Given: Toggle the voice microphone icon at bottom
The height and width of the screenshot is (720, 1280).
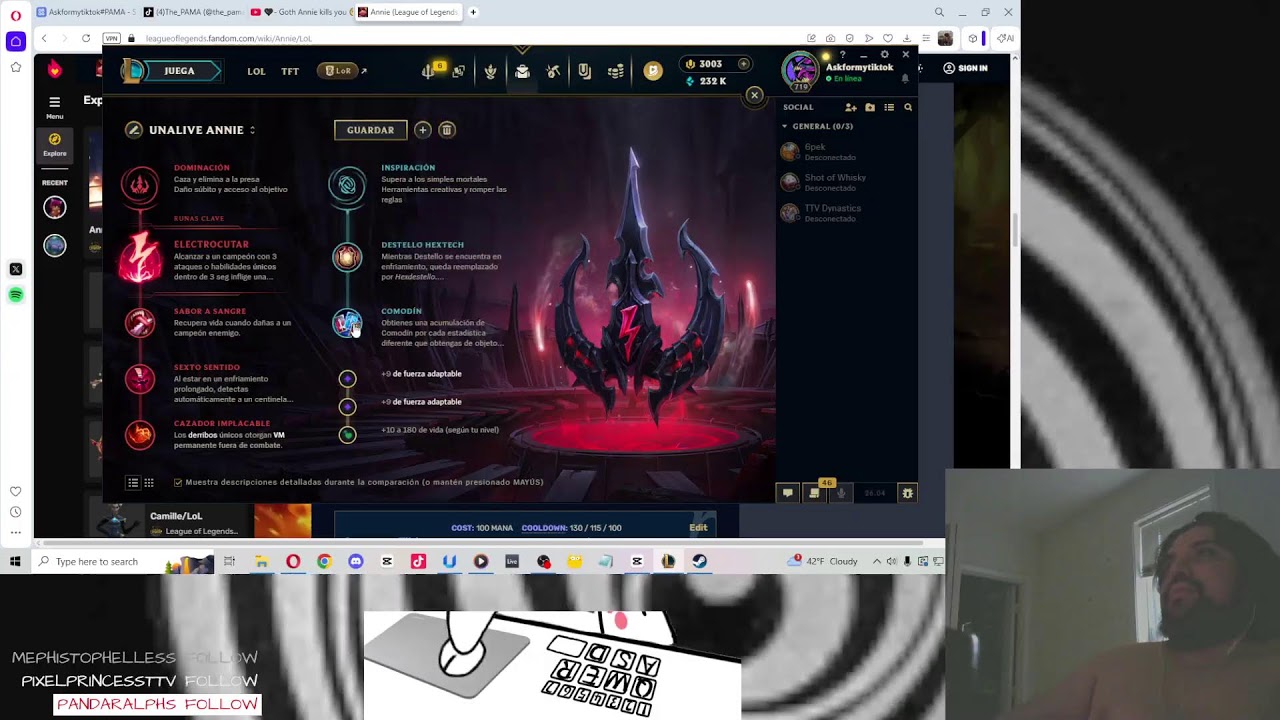Looking at the screenshot, I should coord(841,493).
